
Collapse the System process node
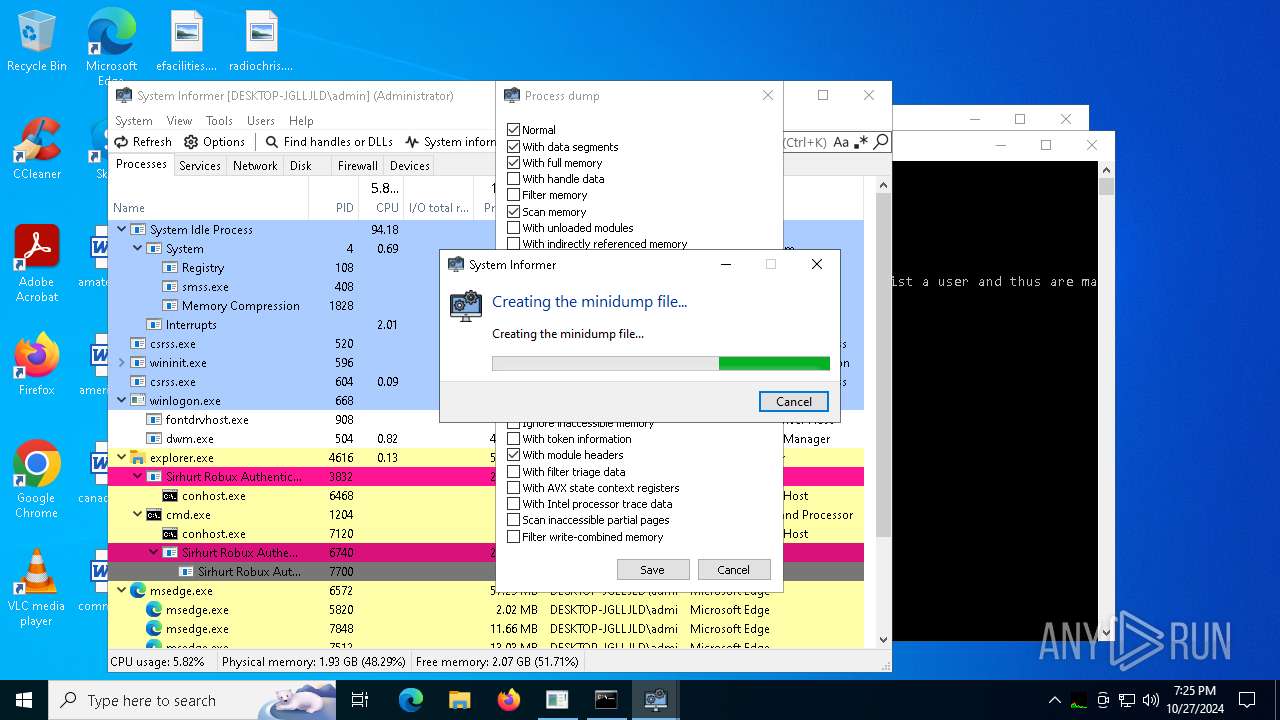click(x=138, y=249)
